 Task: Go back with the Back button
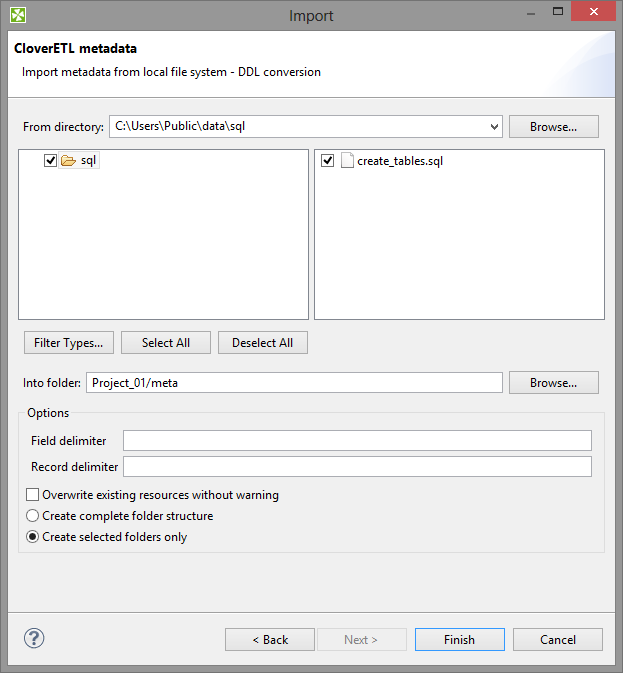(x=270, y=640)
